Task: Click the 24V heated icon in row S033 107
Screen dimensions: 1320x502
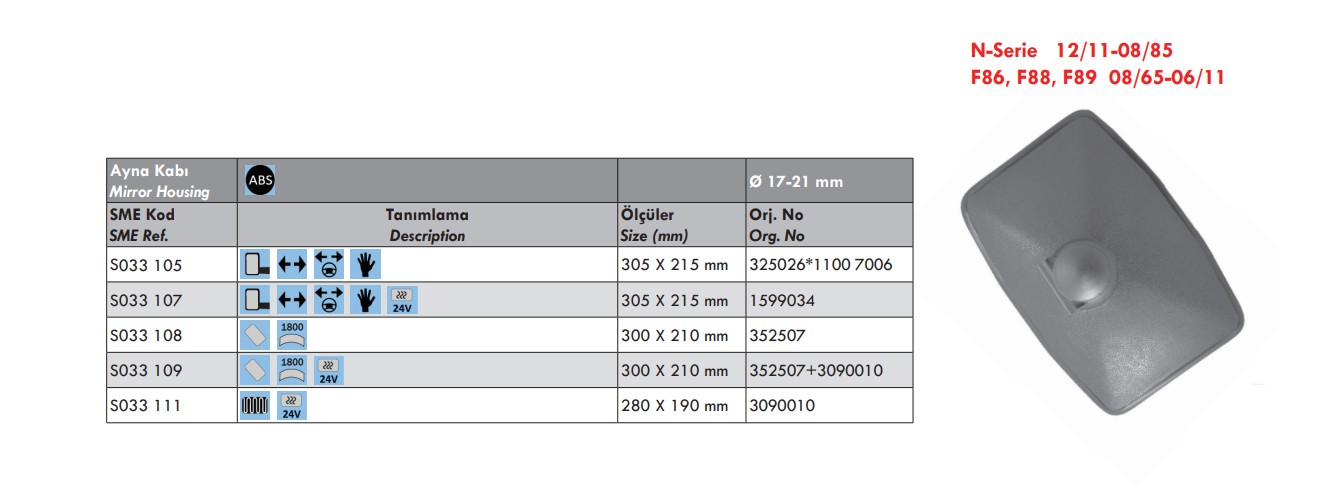Action: pyautogui.click(x=402, y=300)
